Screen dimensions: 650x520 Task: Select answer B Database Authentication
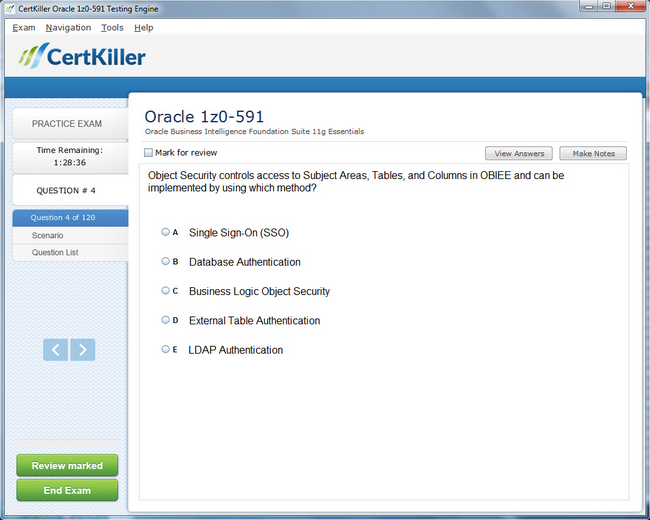pyautogui.click(x=165, y=261)
